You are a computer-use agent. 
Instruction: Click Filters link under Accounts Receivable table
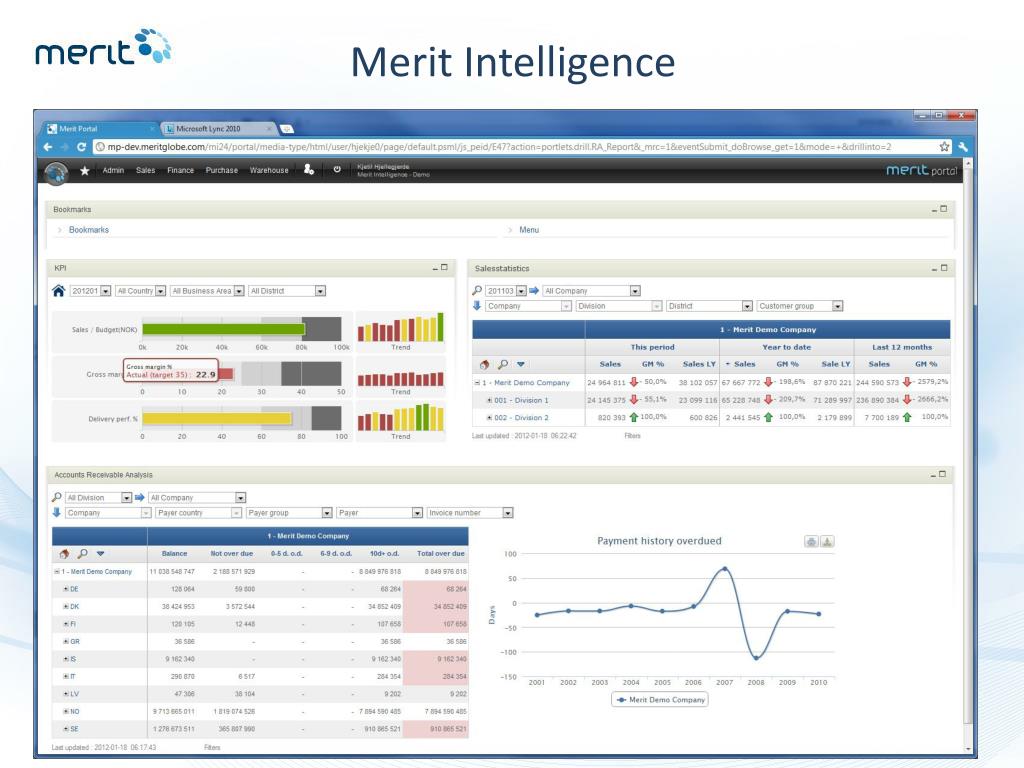click(212, 748)
